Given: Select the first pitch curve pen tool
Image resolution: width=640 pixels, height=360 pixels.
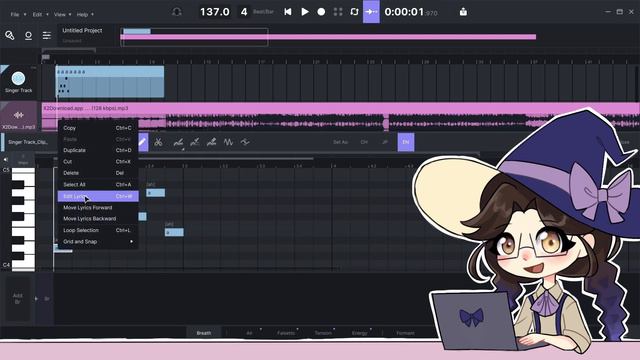Looking at the screenshot, I should pyautogui.click(x=178, y=142).
